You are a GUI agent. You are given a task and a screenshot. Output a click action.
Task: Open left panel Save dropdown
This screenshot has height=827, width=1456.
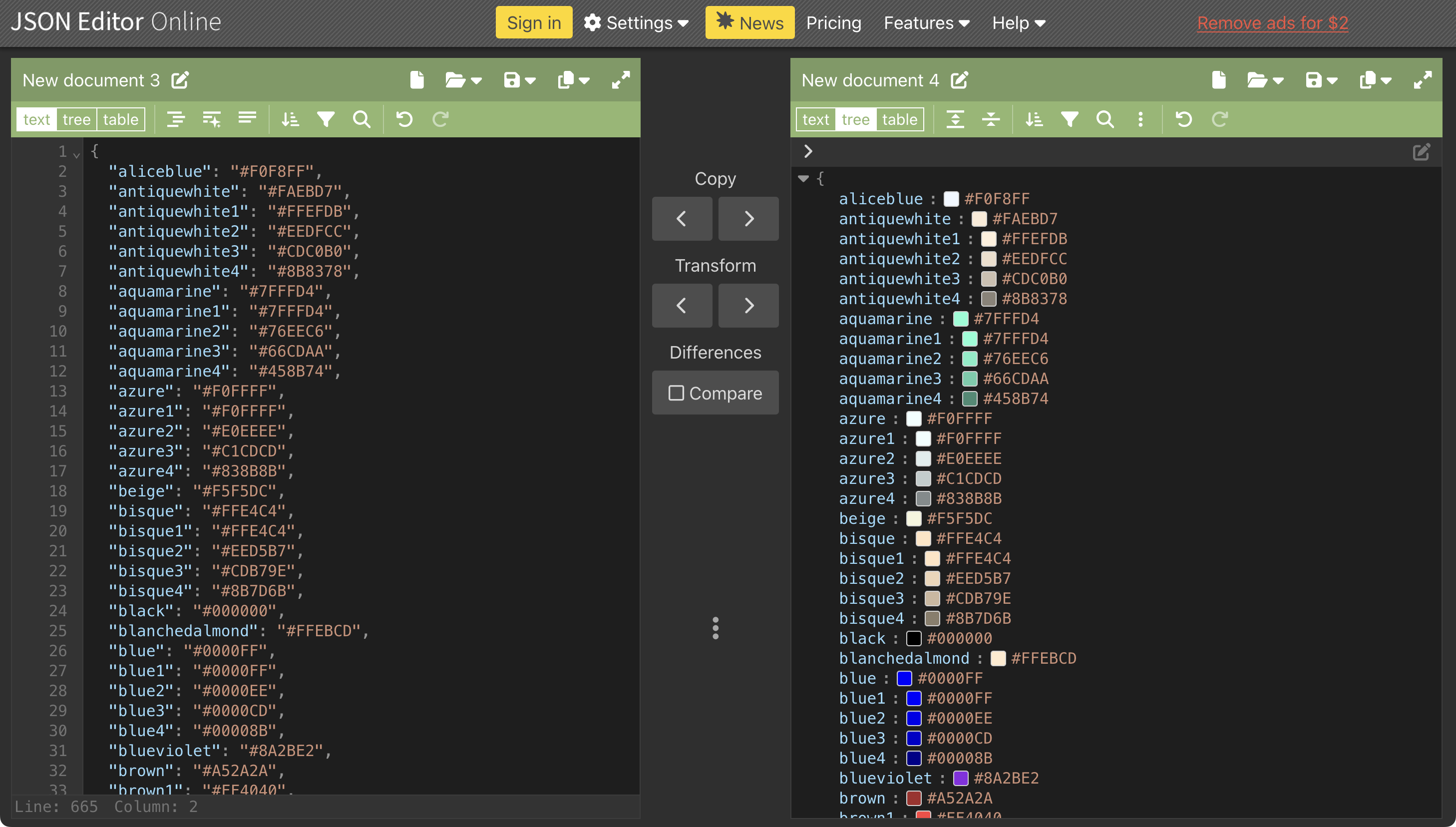point(520,80)
